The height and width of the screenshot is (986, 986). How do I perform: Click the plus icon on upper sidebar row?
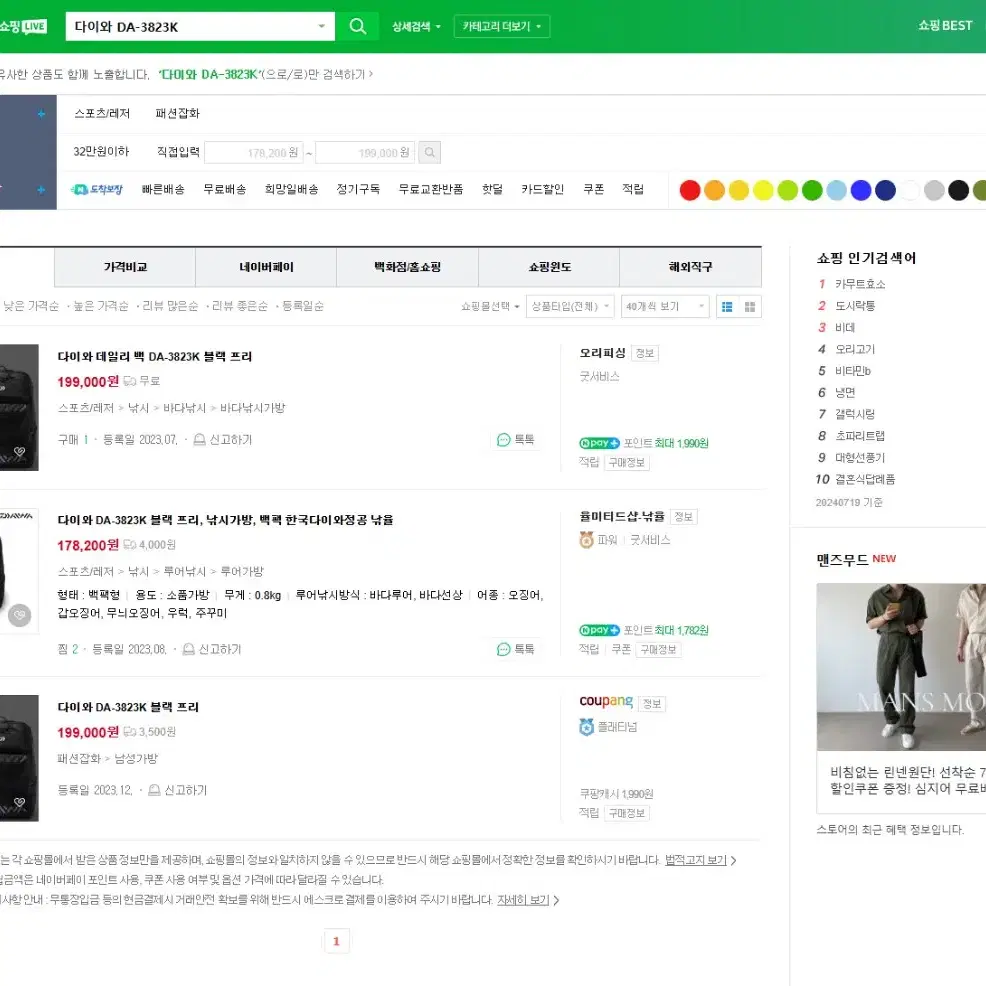tap(41, 114)
